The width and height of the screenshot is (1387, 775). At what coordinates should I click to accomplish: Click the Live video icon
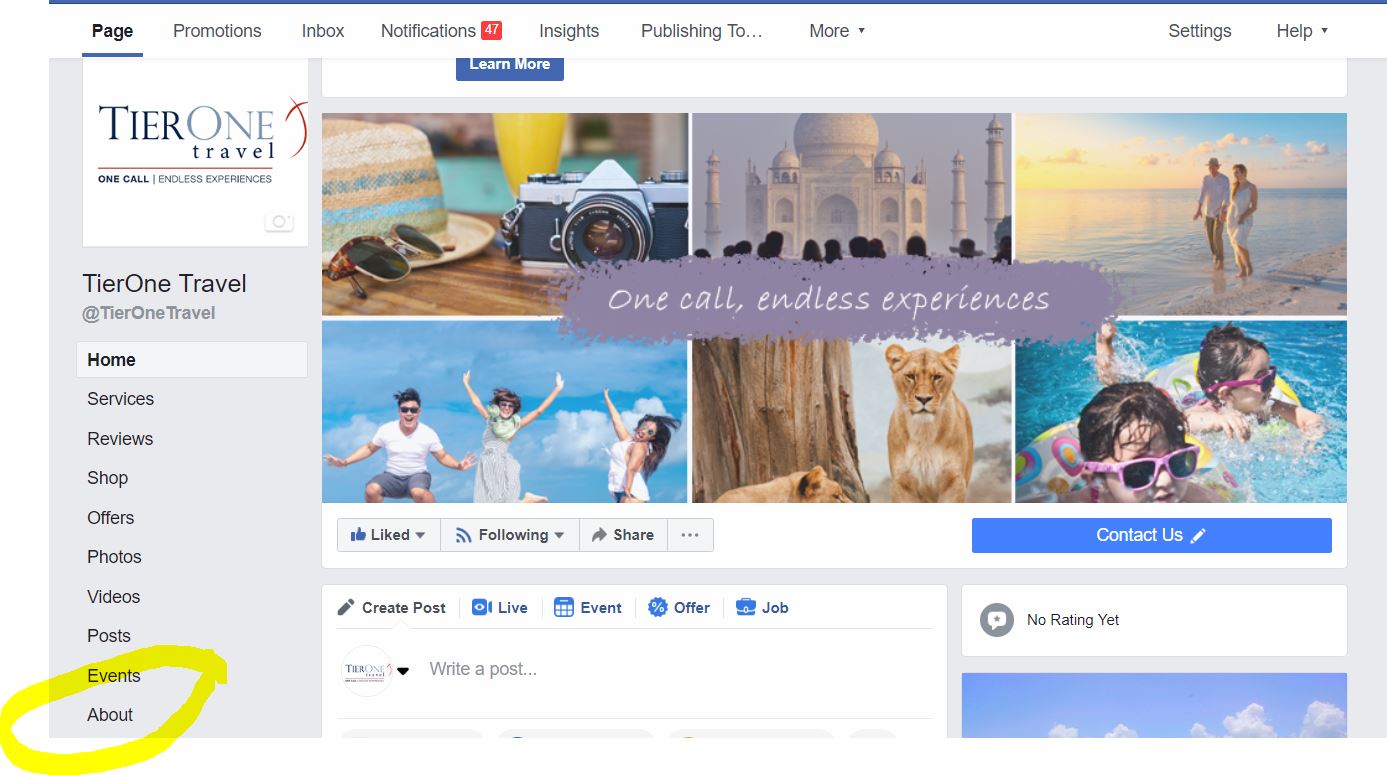481,607
